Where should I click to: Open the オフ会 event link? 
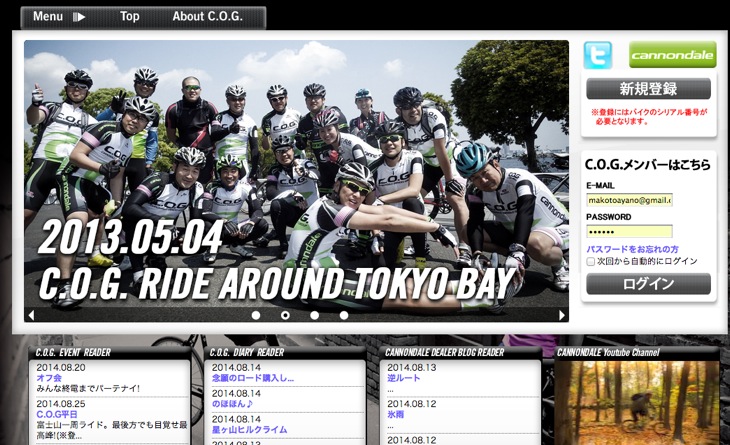click(49, 378)
